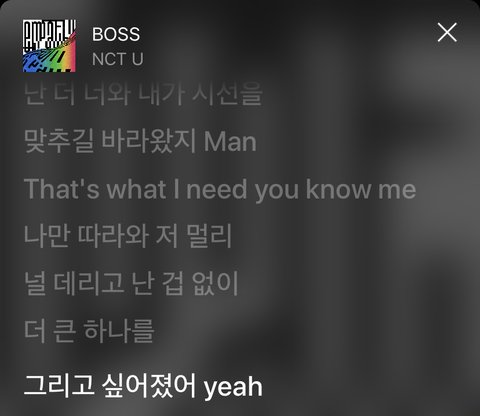The height and width of the screenshot is (416, 480).
Task: Click the word 'Man' in the lyrics
Action: (230, 142)
